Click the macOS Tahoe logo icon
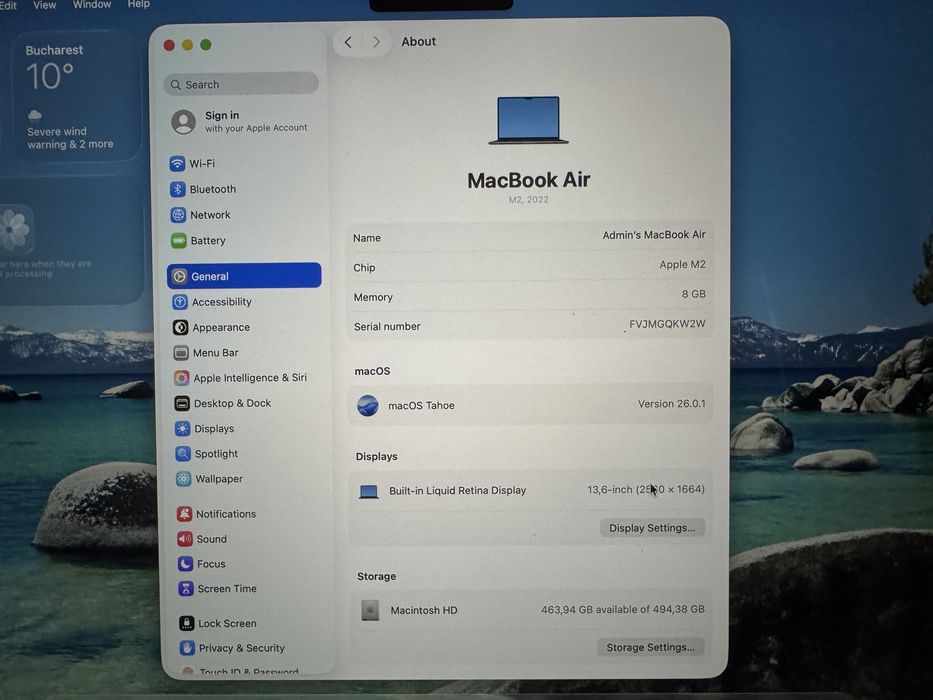The width and height of the screenshot is (933, 700). tap(368, 405)
